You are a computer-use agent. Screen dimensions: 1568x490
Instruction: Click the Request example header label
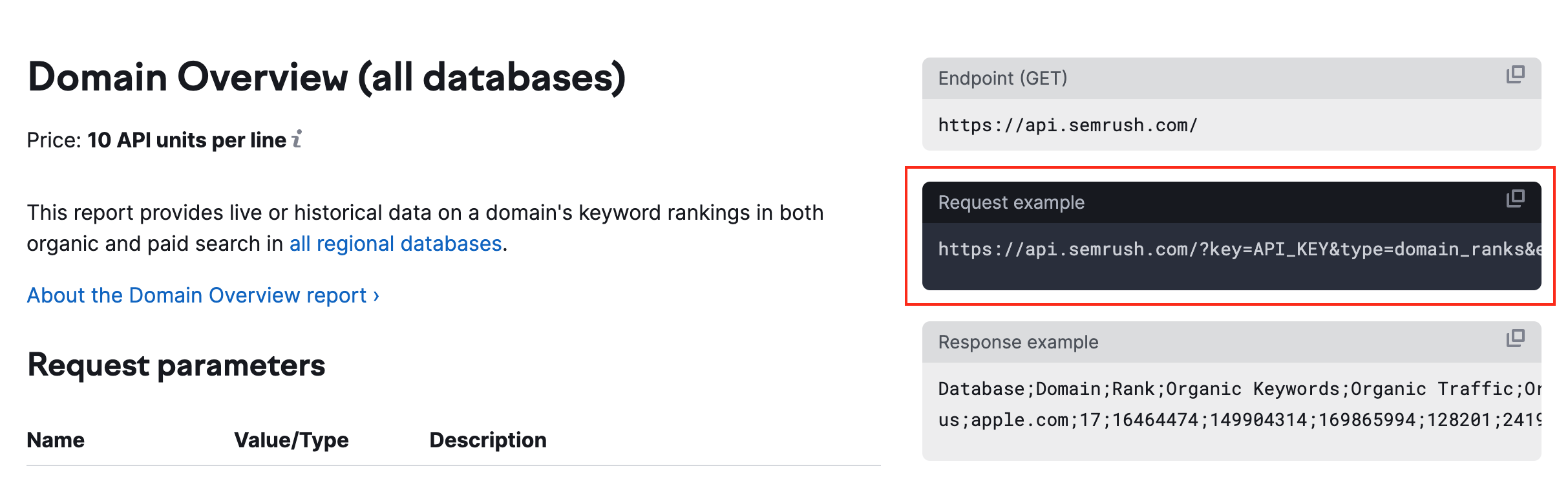coord(1011,202)
